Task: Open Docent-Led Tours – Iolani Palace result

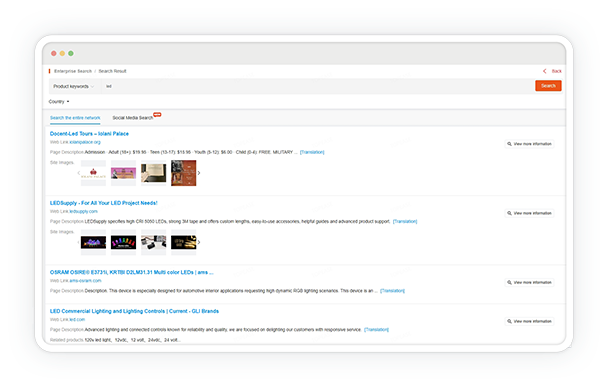Action: tap(89, 134)
